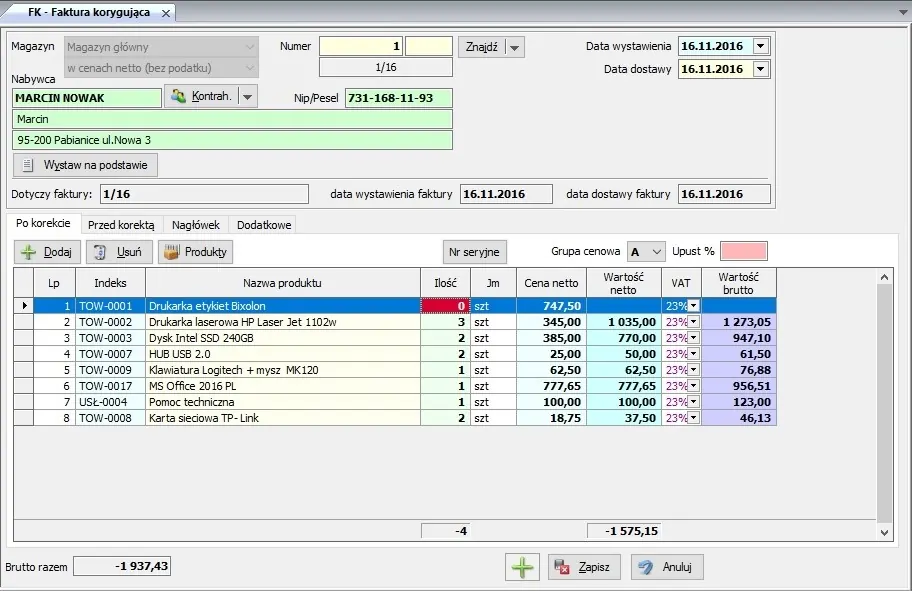This screenshot has height=591, width=912.
Task: Click the Wartość brutto value 1 273,05
Action: point(739,322)
